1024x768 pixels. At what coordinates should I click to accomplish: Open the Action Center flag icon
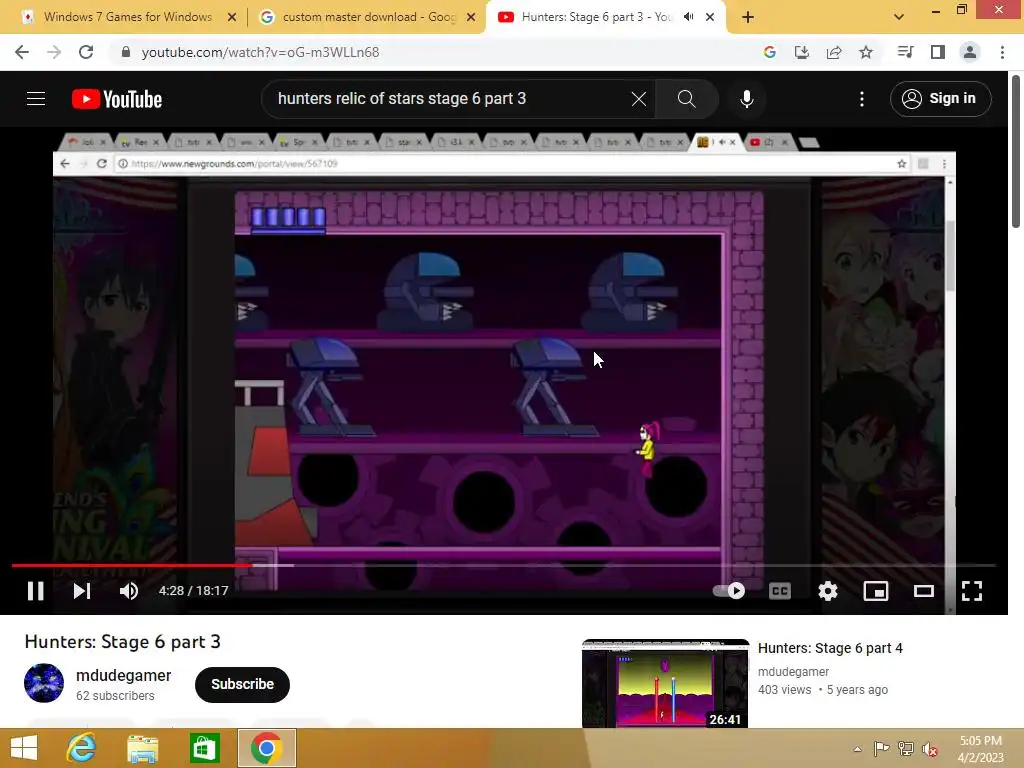coord(881,749)
